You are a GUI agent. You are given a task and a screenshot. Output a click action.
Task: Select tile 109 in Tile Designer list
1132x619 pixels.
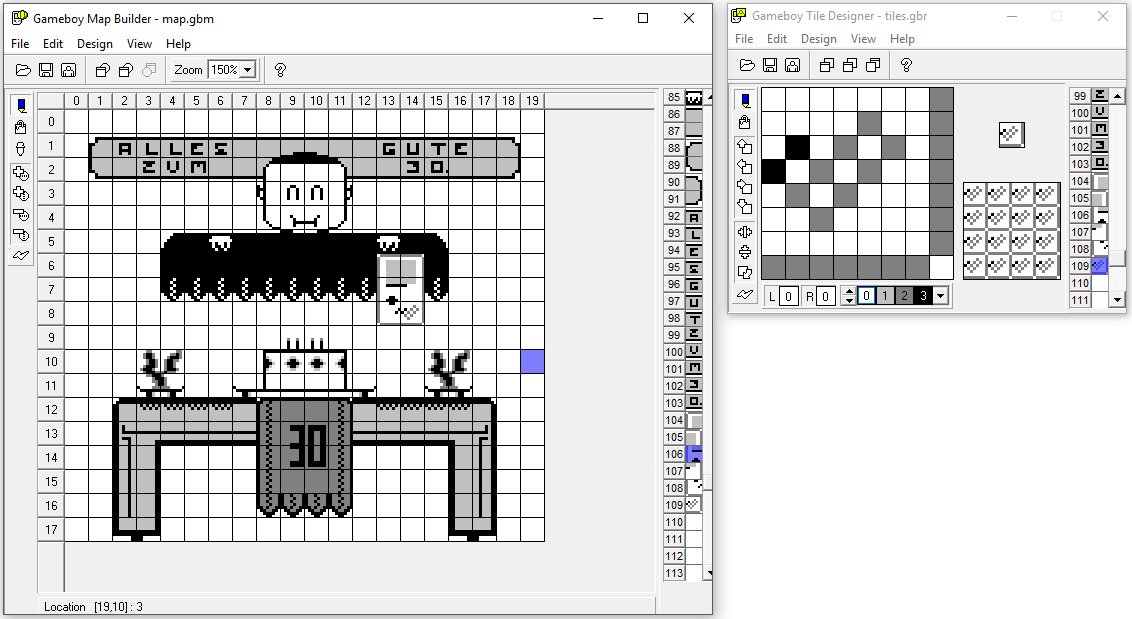click(x=1099, y=266)
